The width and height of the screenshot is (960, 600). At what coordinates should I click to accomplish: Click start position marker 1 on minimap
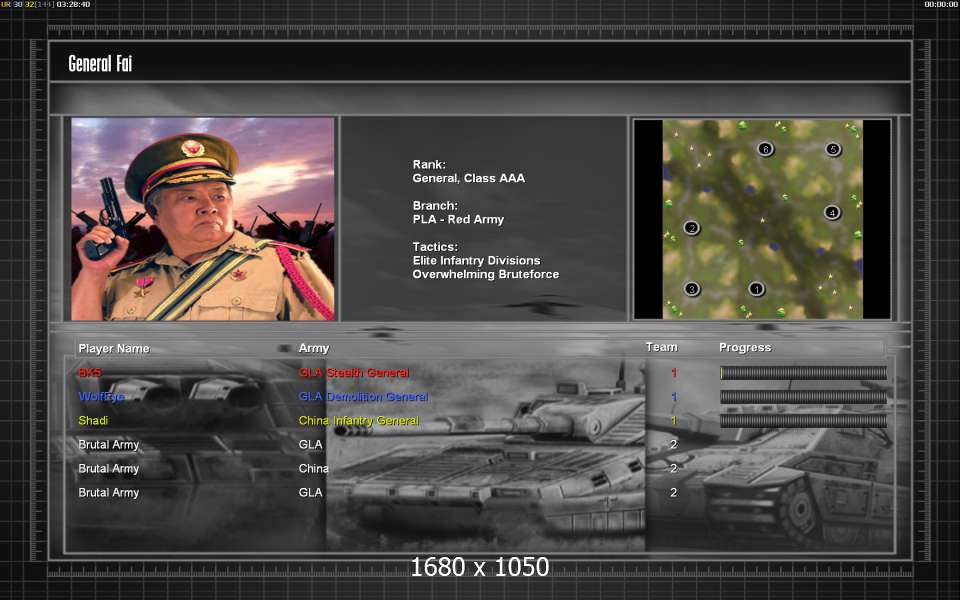pyautogui.click(x=756, y=289)
